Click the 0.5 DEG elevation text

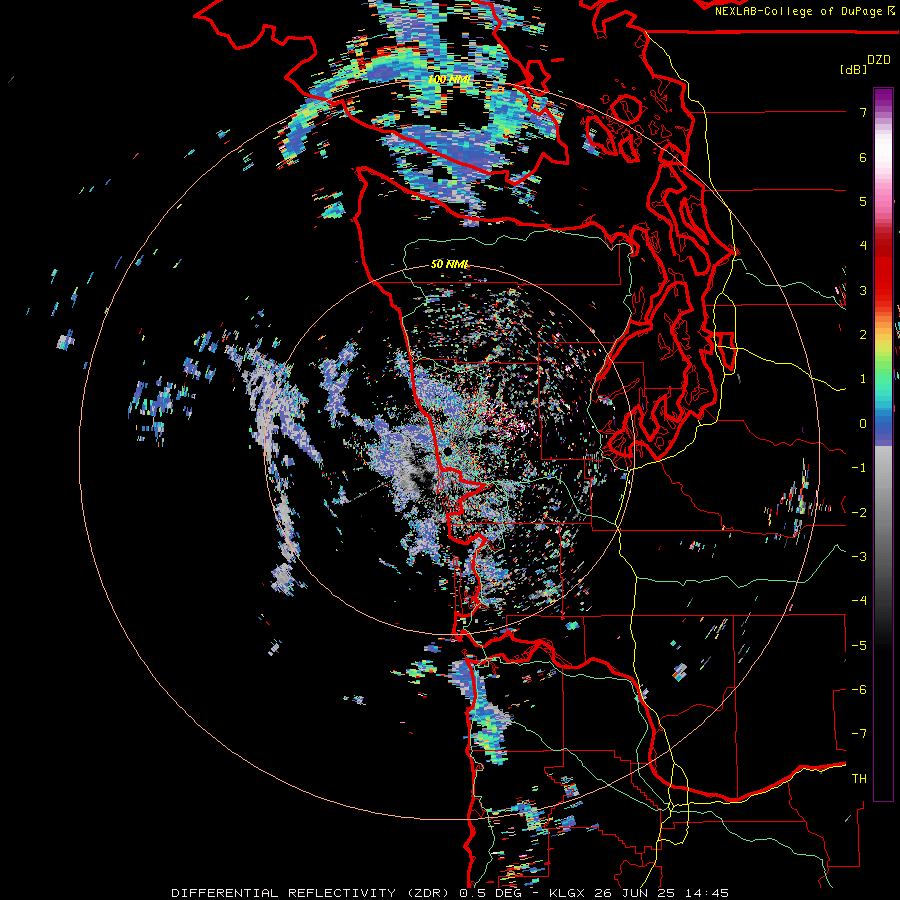[490, 893]
